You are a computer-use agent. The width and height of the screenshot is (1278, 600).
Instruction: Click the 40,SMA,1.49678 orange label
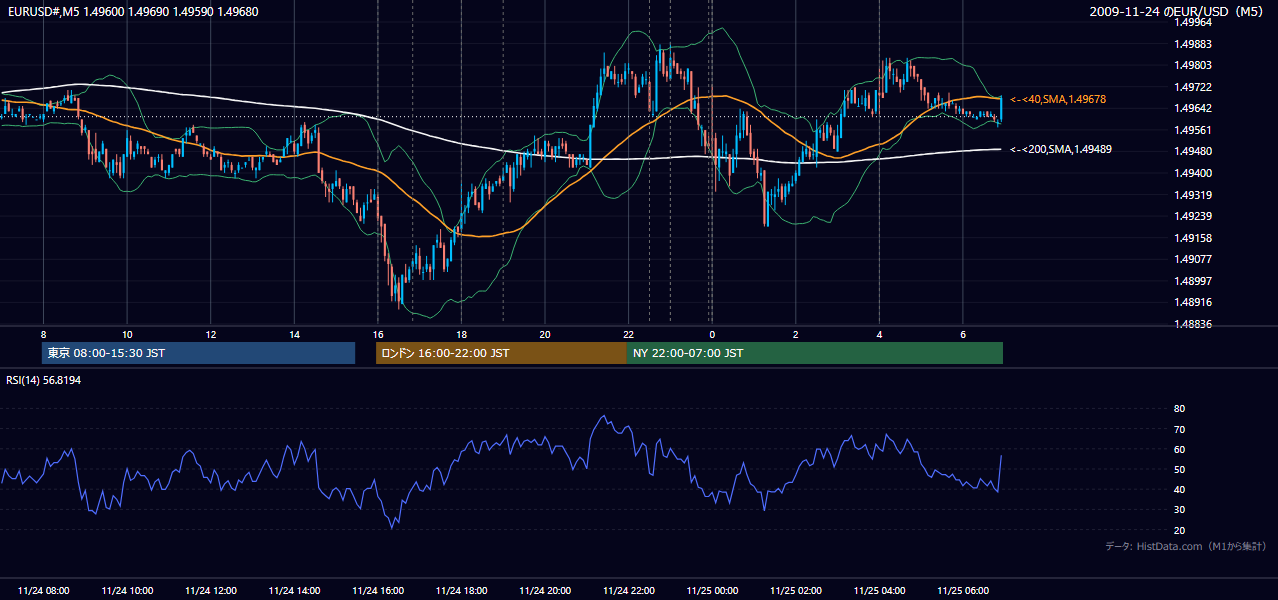pos(1058,99)
